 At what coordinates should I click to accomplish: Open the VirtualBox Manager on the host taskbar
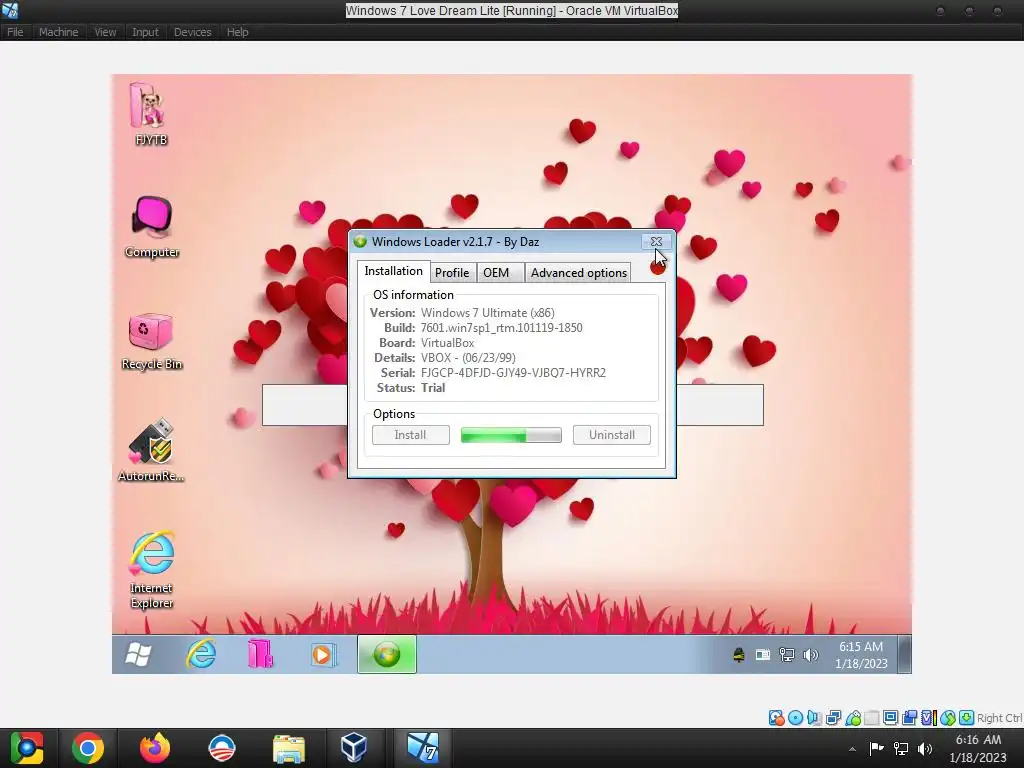pos(353,748)
